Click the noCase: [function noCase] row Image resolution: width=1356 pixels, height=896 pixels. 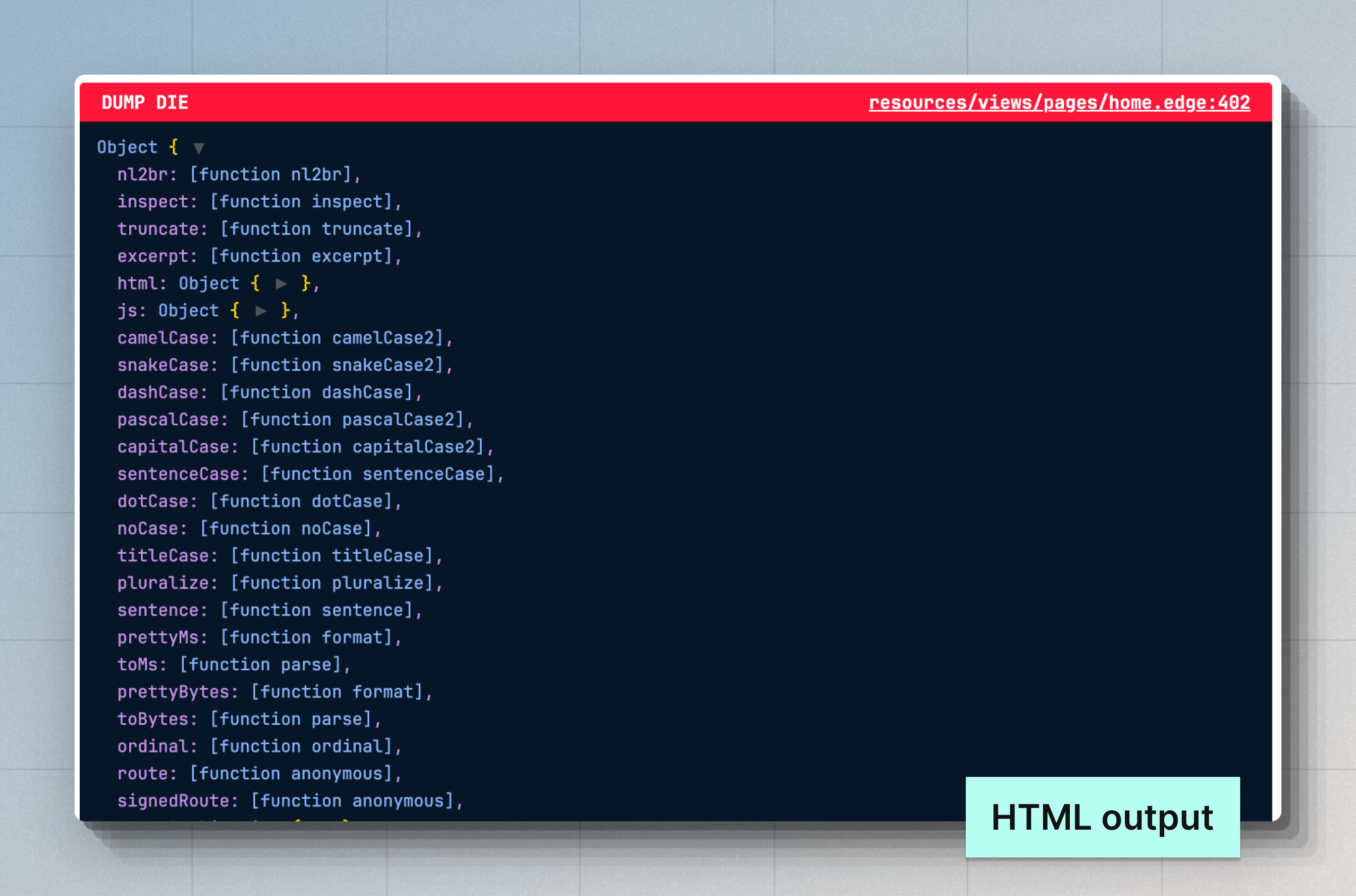click(249, 529)
